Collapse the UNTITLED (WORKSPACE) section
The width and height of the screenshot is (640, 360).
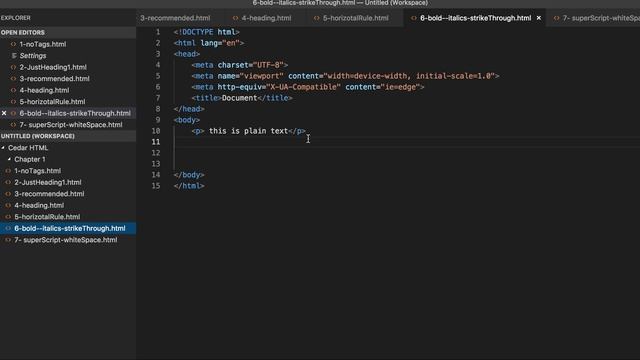point(38,136)
